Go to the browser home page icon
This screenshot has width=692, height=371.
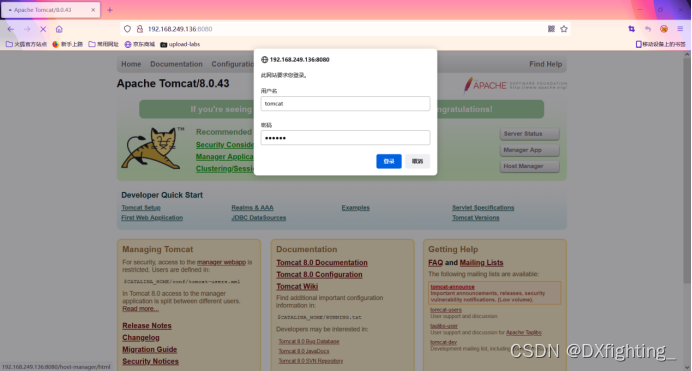click(x=59, y=29)
